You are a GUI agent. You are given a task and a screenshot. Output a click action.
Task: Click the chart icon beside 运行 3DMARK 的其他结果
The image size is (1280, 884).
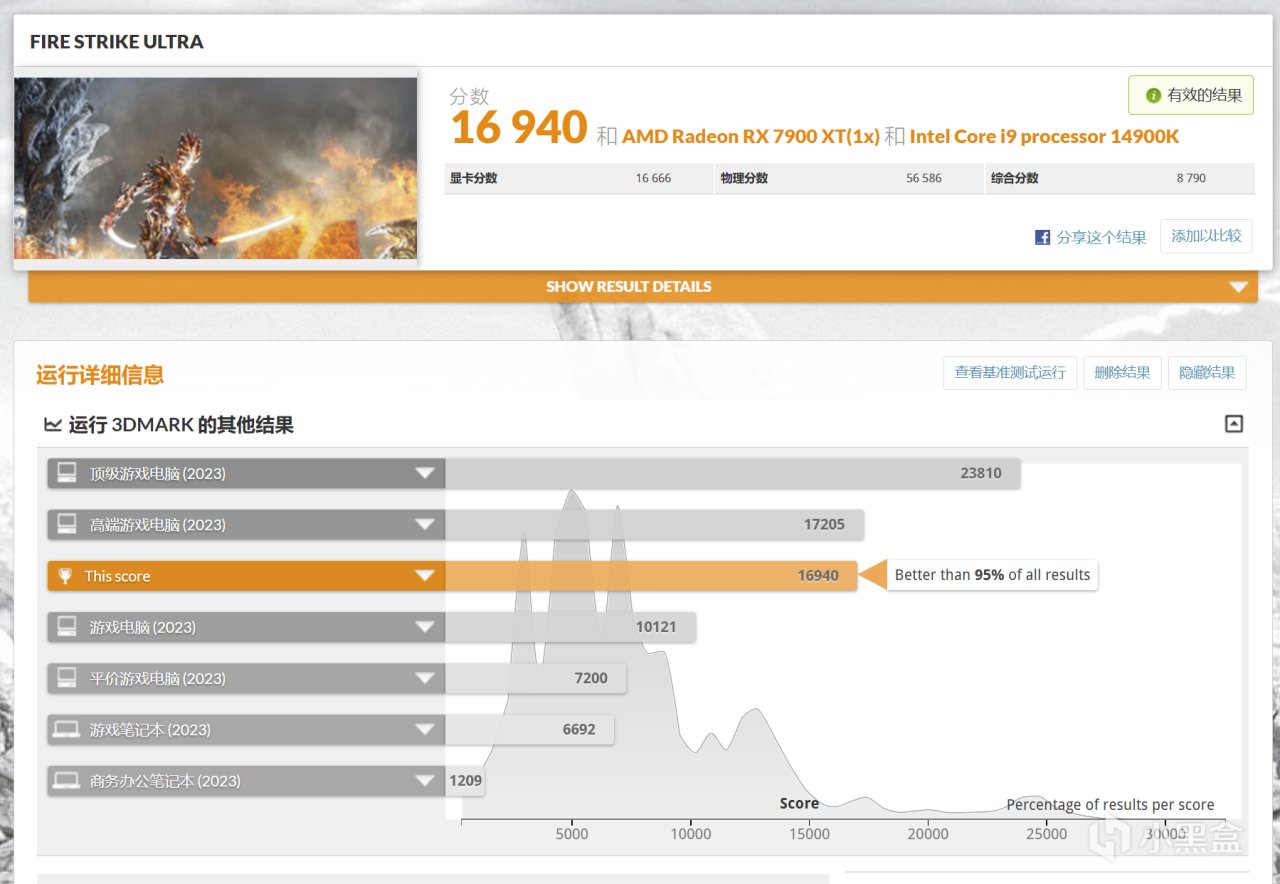coord(53,425)
